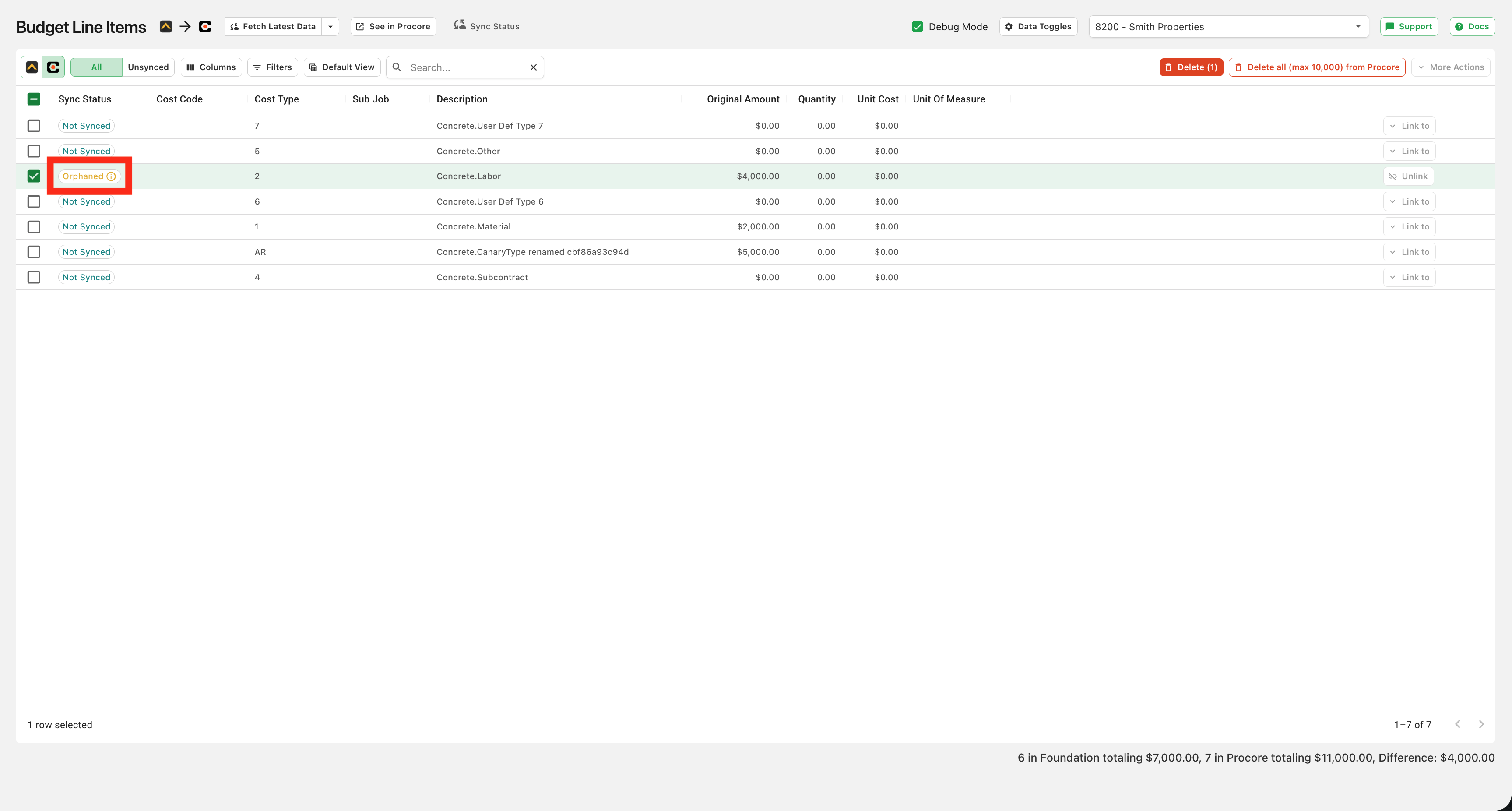Open Link to for Concrete.User Def Type 6
Image resolution: width=1512 pixels, height=811 pixels.
[1409, 201]
